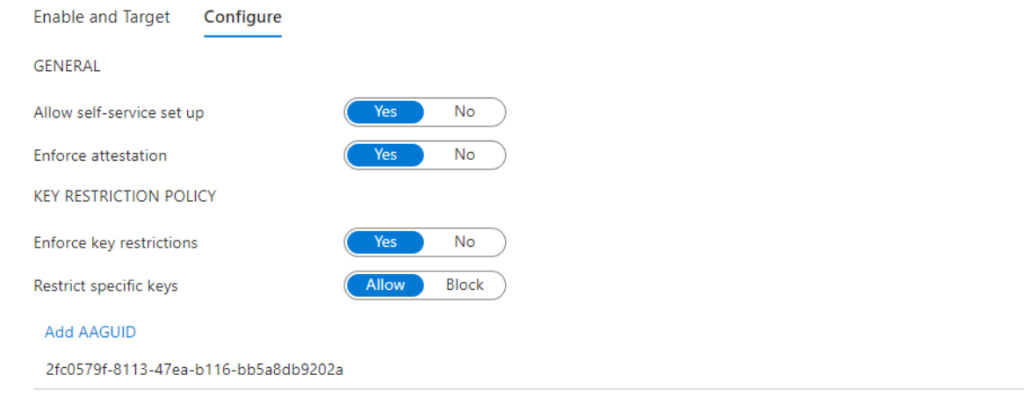Viewport: 1024px width, 411px height.
Task: Set Allow self-service set up to Yes
Action: point(385,112)
